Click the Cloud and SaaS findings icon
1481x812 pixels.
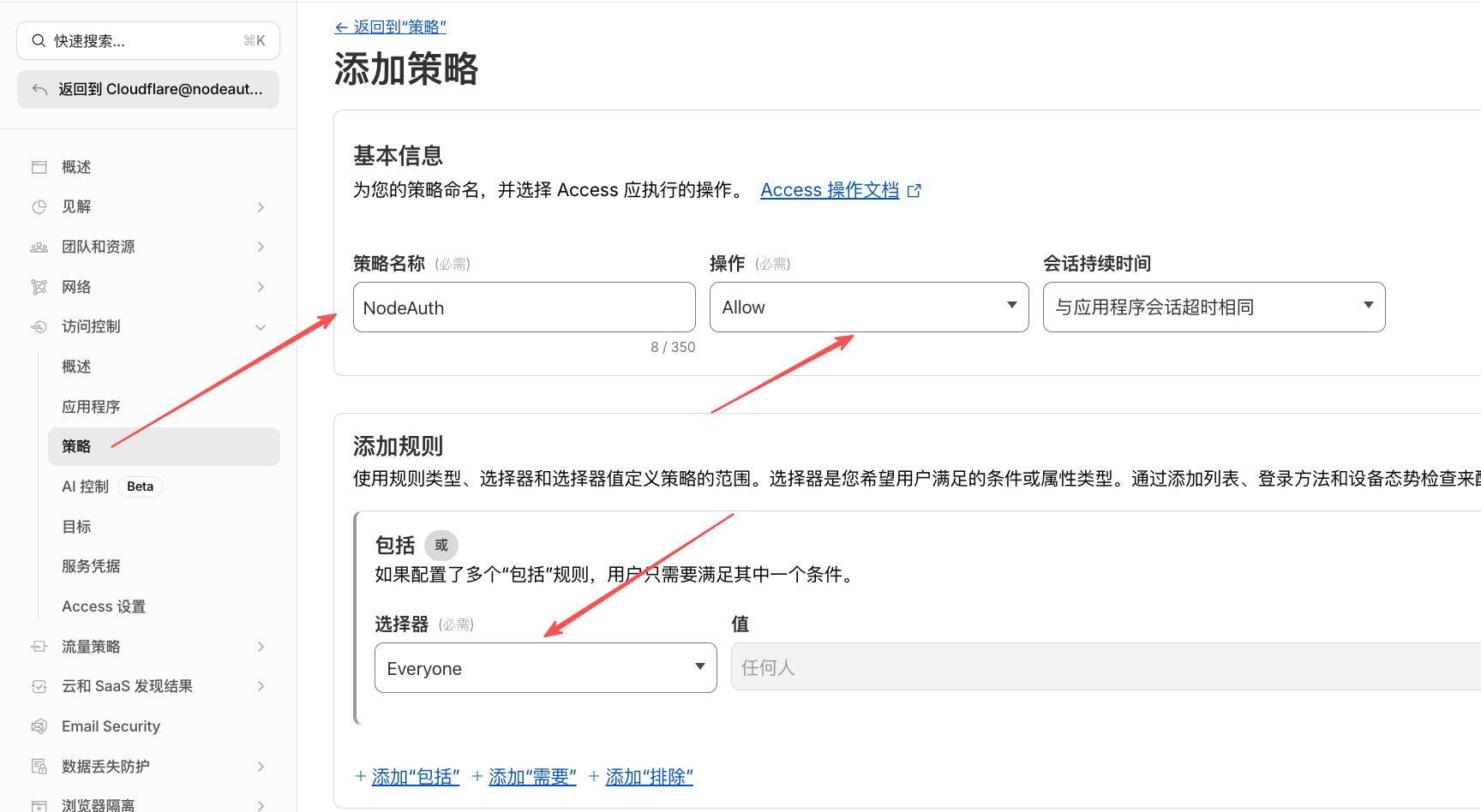point(39,686)
